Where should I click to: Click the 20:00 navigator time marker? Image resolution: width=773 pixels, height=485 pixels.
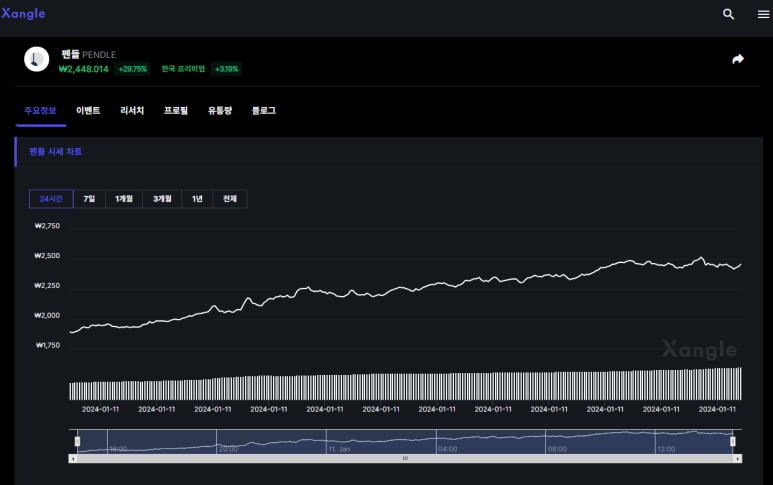click(x=228, y=449)
